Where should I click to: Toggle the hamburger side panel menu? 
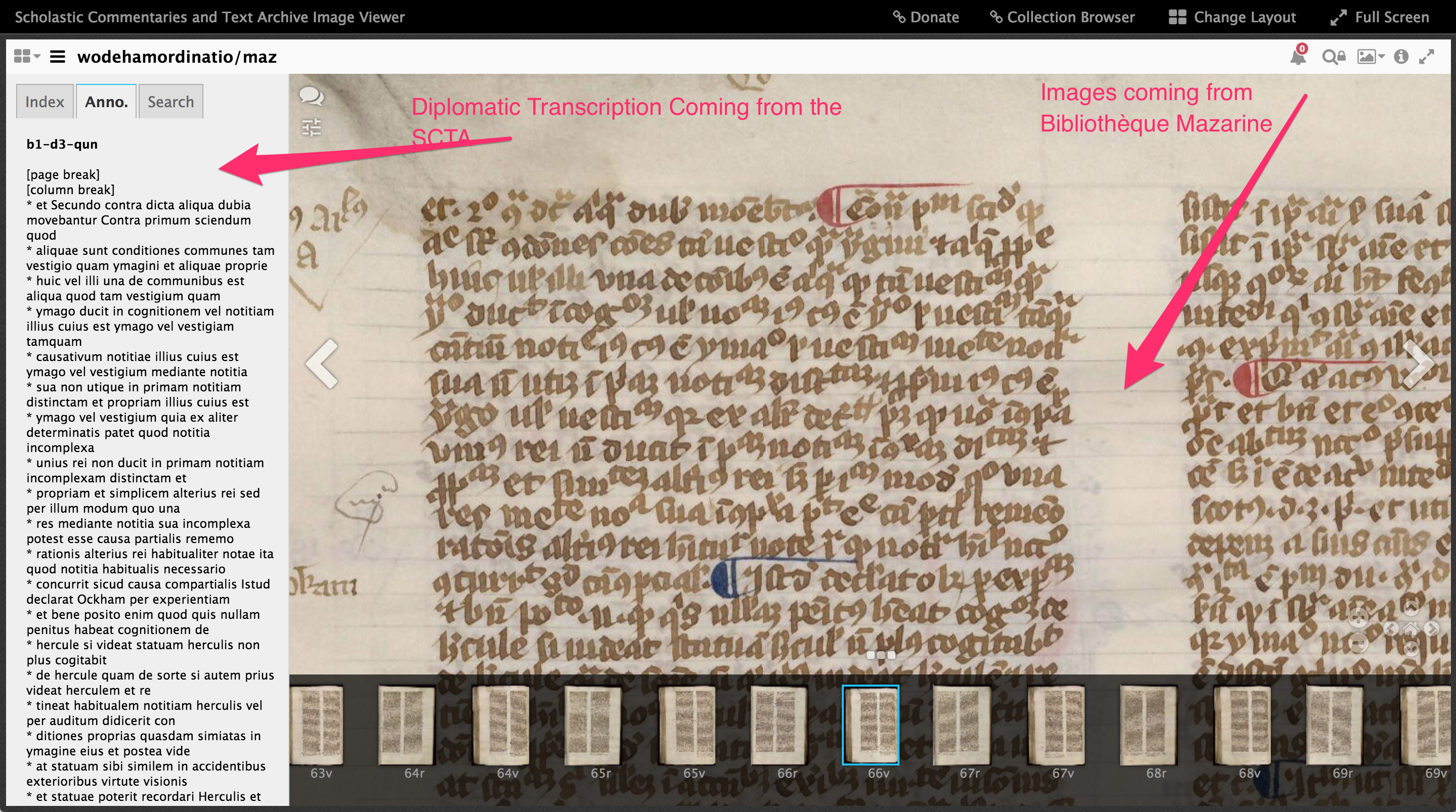58,57
